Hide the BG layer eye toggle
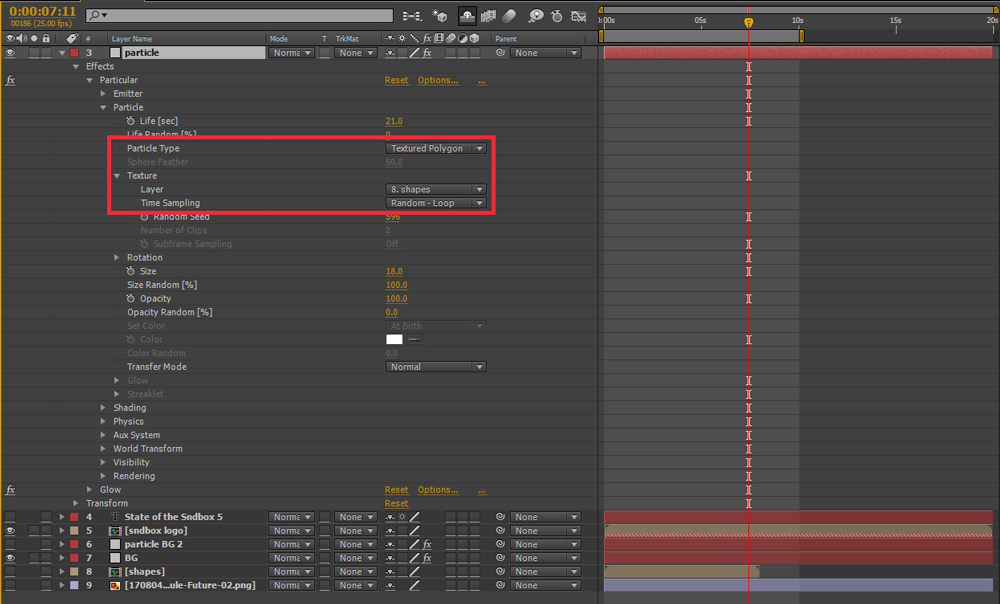The image size is (1000, 604). coord(10,558)
